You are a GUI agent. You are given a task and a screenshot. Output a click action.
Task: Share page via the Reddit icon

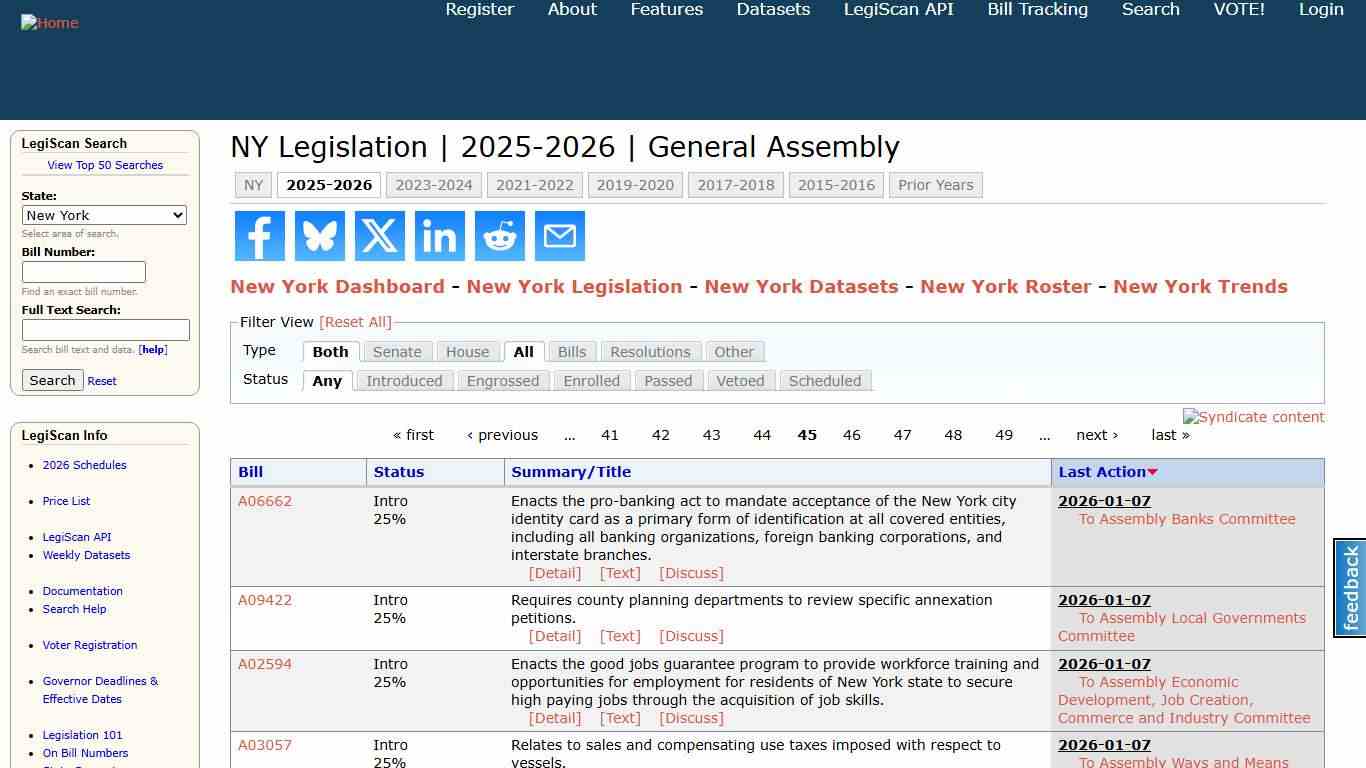pos(499,236)
